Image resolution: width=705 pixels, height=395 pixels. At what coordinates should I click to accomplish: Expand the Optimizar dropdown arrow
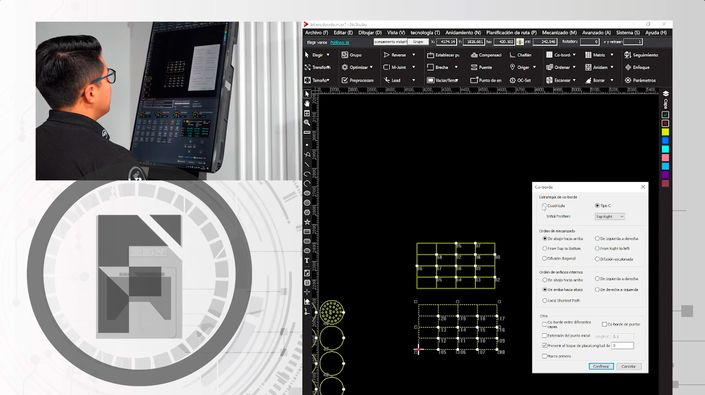pyautogui.click(x=371, y=67)
